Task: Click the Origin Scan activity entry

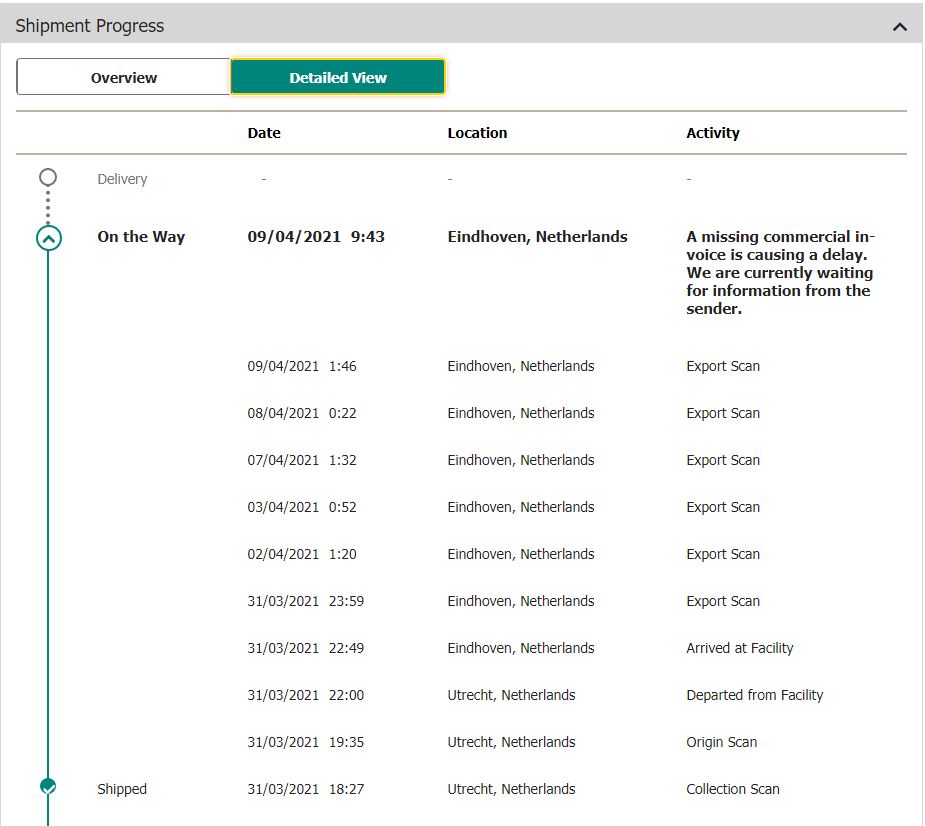Action: (x=722, y=742)
